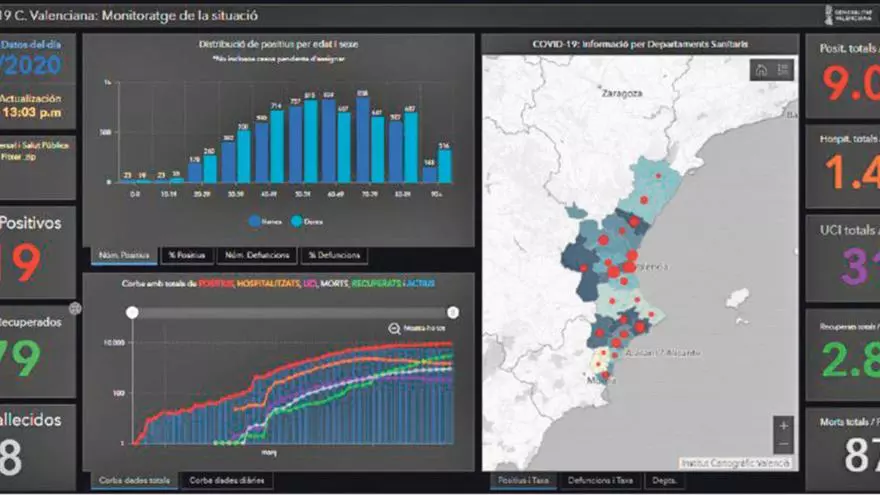
Task: Click the right handle of the time range slider
Action: (x=453, y=312)
